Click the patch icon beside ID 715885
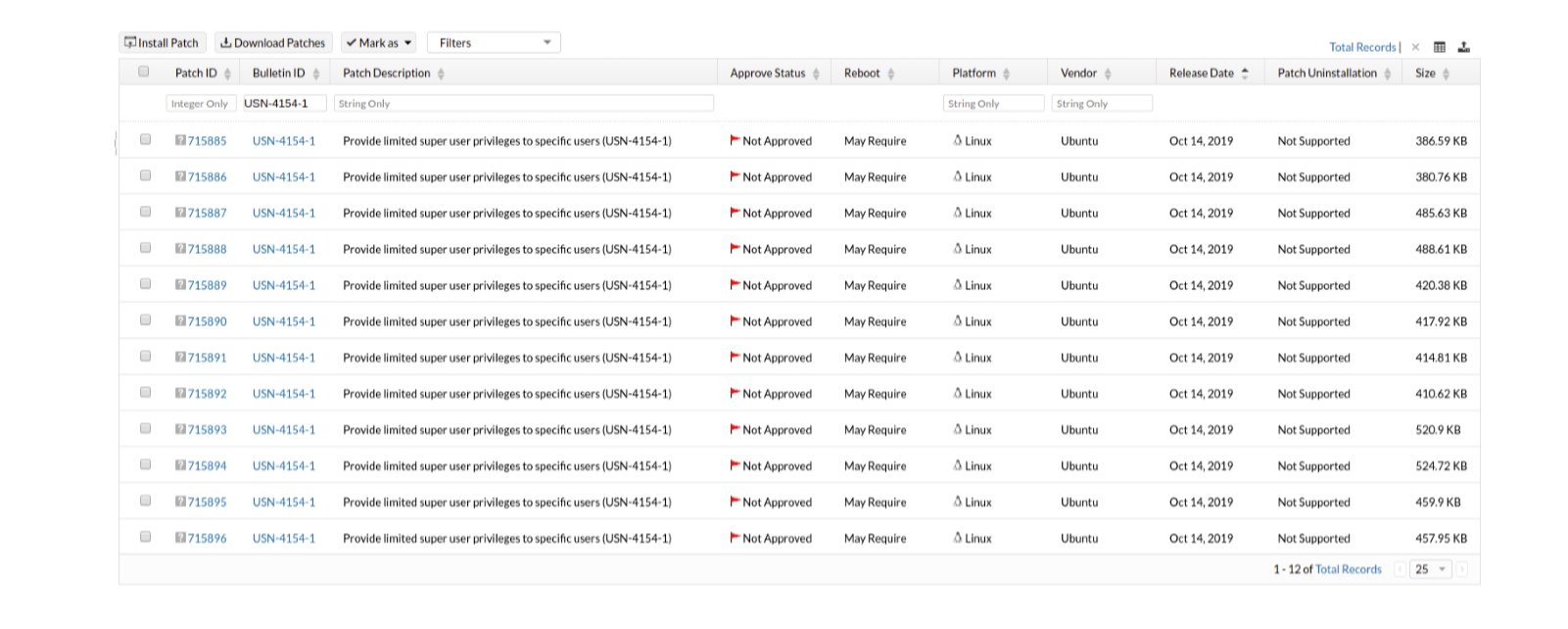 coord(180,140)
